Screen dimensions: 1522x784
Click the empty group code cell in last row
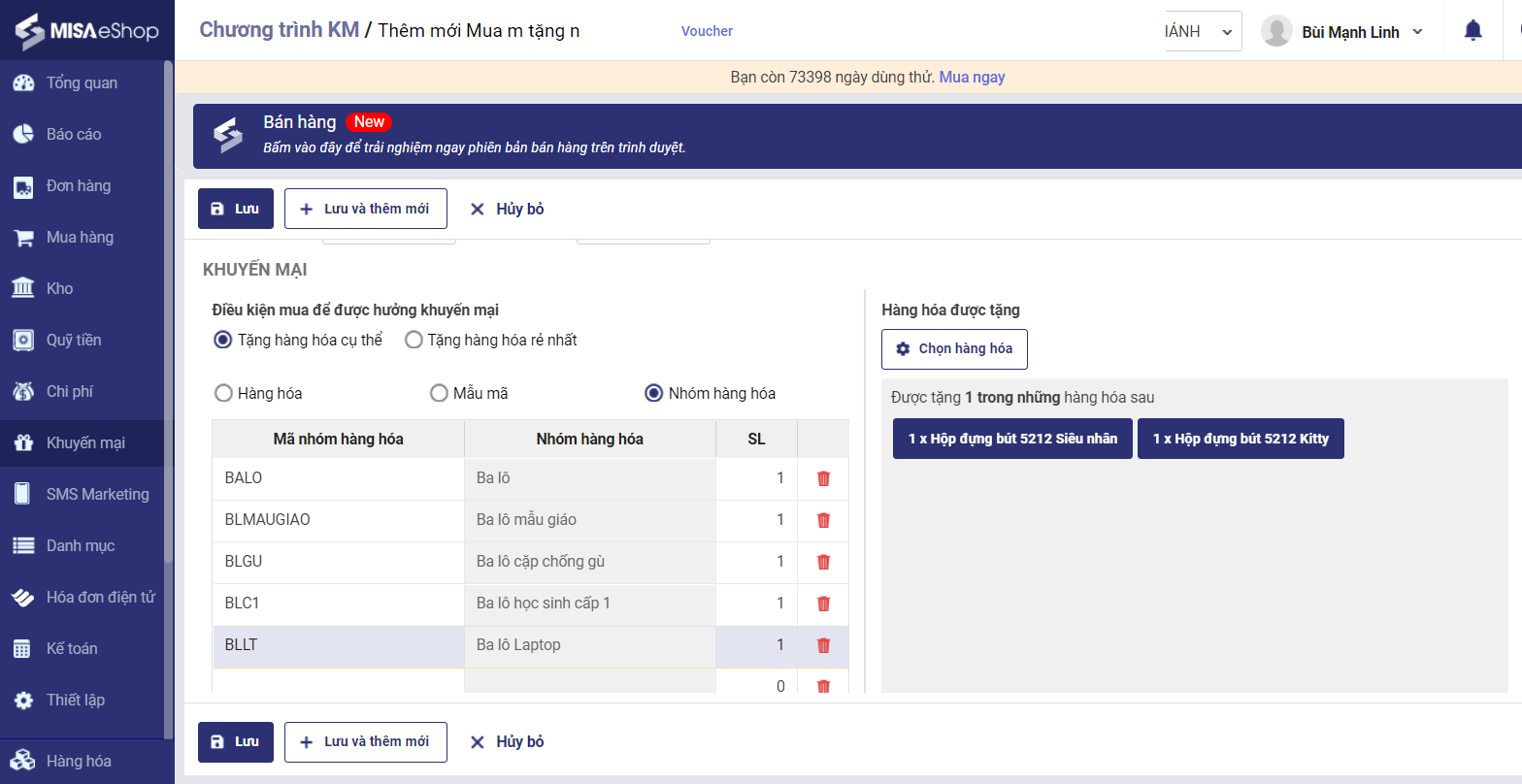coord(339,681)
